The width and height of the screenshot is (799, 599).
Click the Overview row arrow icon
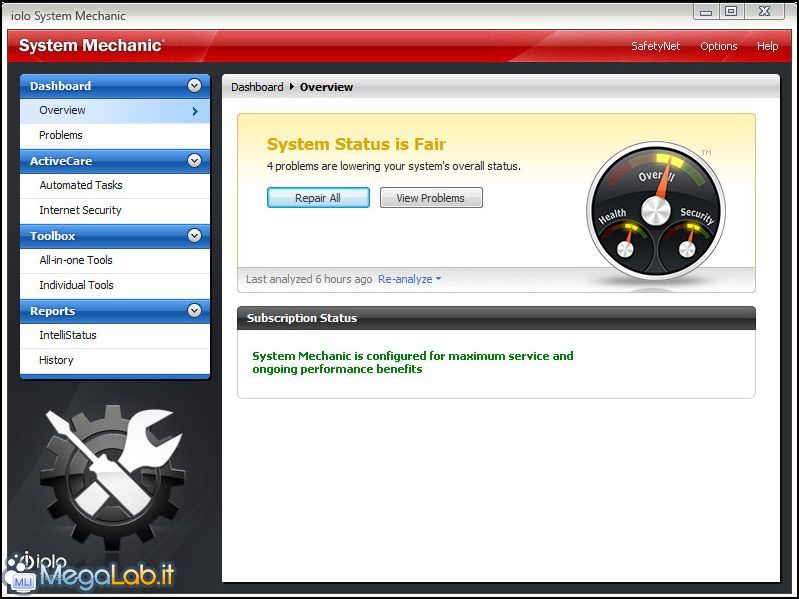(x=195, y=111)
